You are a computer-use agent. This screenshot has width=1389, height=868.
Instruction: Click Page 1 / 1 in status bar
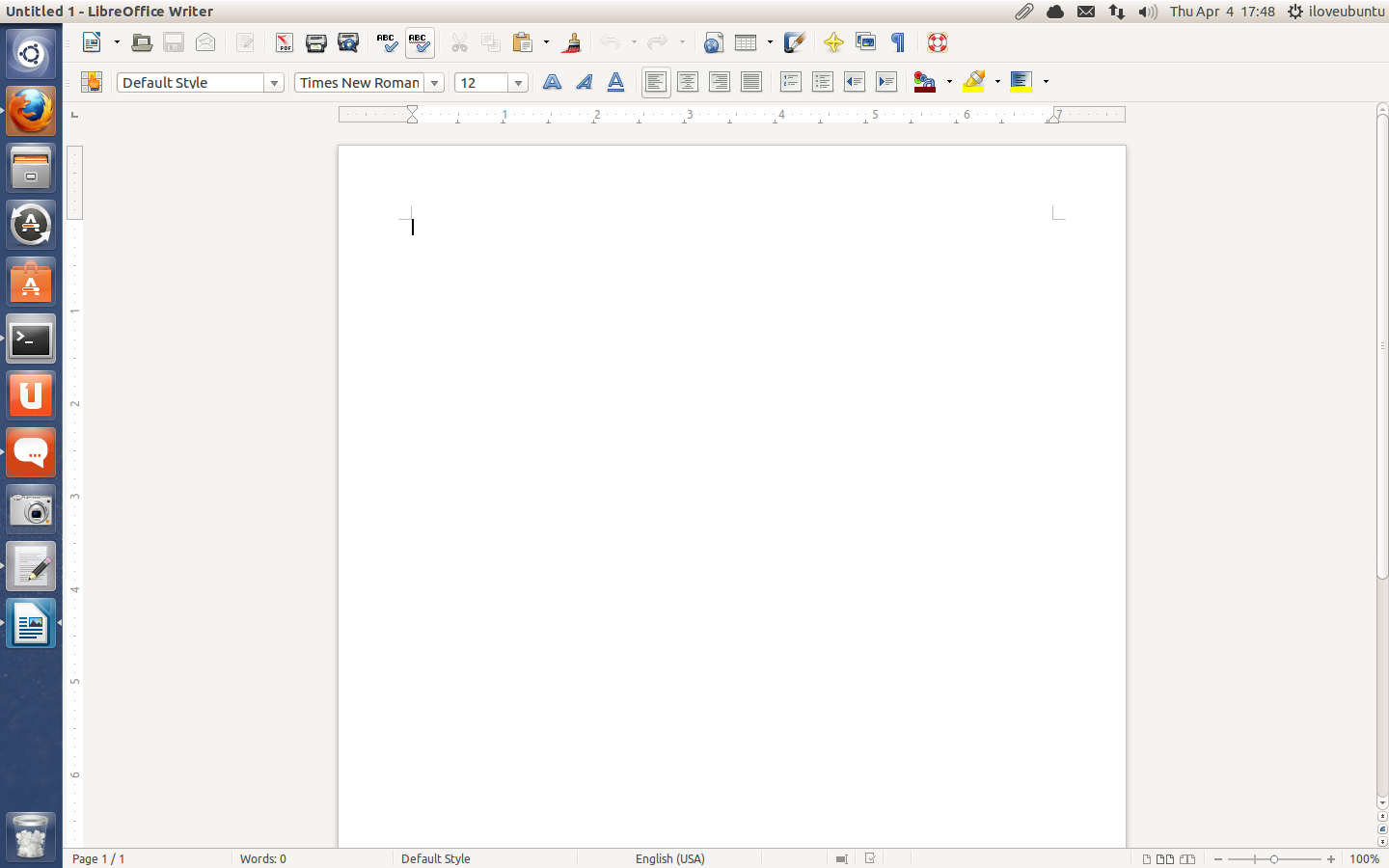(98, 858)
